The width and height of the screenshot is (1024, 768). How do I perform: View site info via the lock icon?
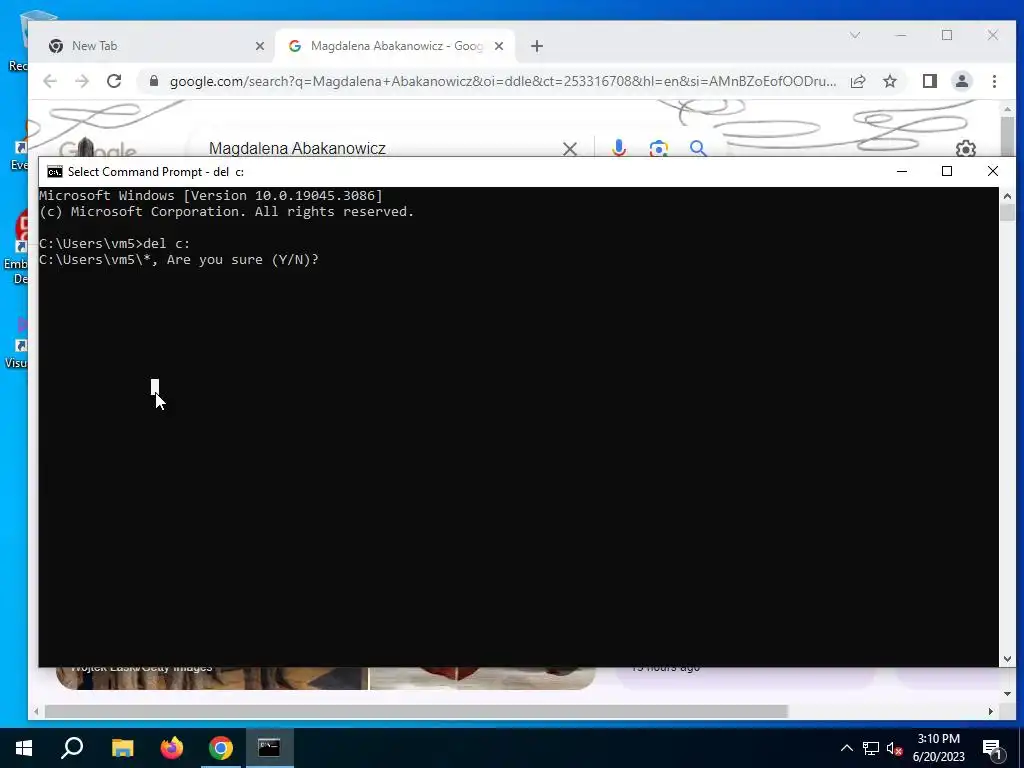(x=154, y=81)
